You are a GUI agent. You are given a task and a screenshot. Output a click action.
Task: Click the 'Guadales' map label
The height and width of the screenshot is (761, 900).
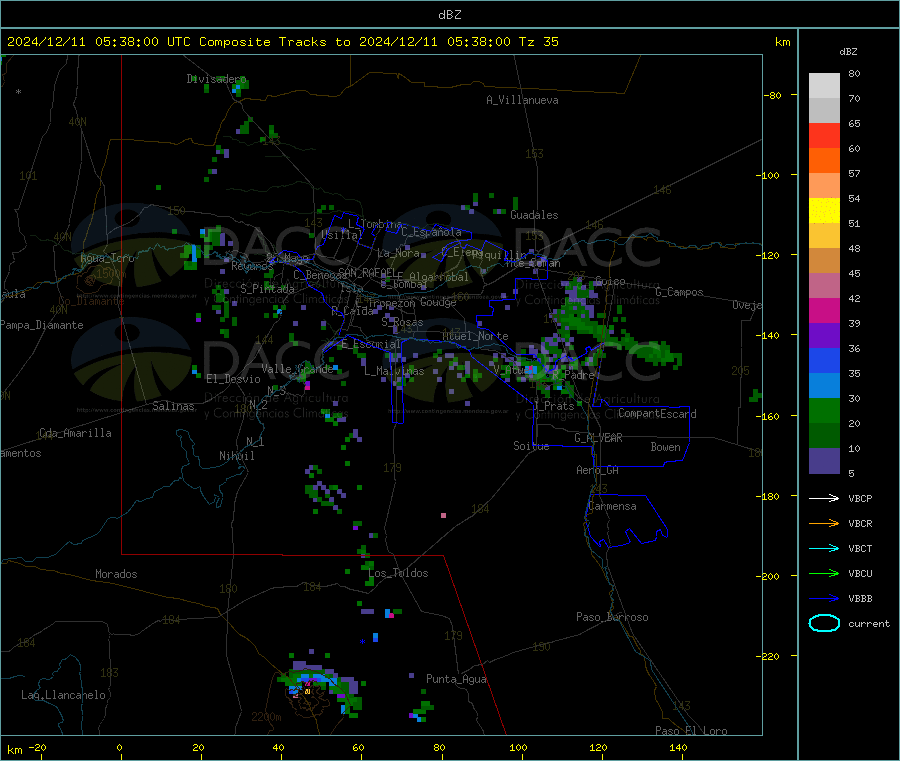[534, 215]
